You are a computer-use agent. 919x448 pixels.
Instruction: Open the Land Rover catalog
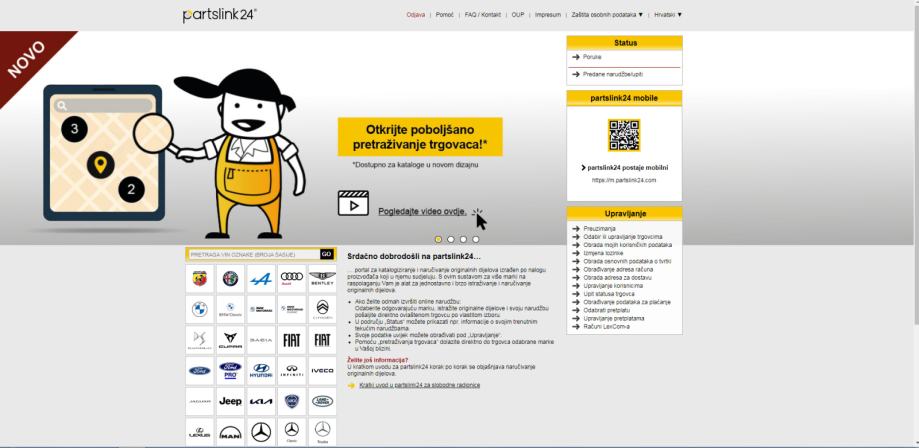click(322, 401)
